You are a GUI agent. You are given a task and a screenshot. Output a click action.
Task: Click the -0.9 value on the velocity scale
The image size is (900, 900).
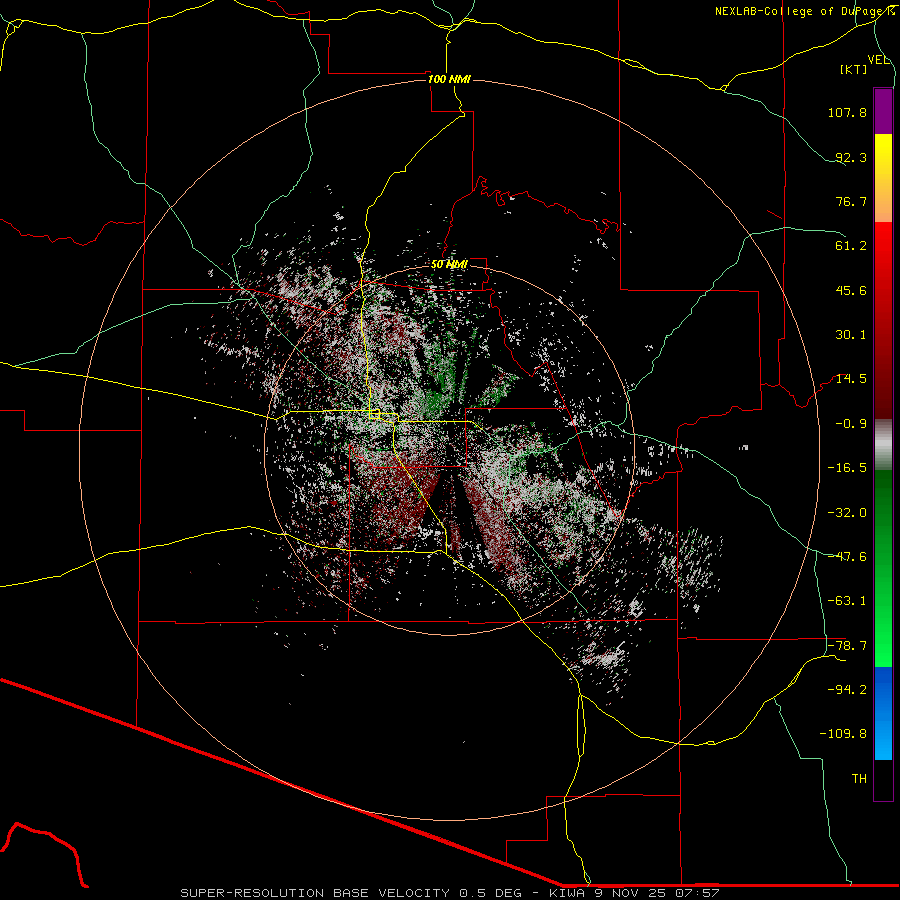pos(851,424)
